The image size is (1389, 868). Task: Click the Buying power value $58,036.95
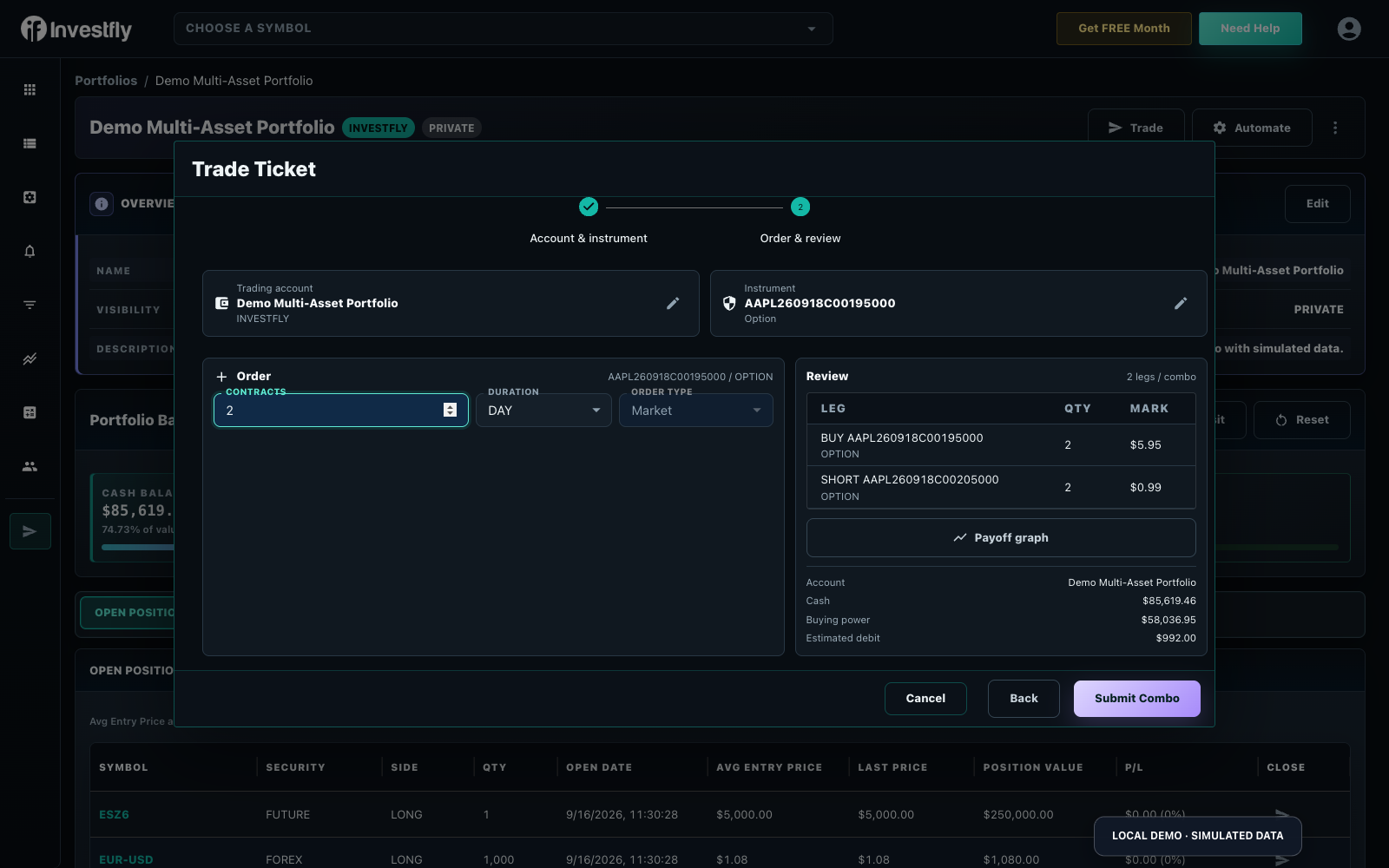(1168, 620)
